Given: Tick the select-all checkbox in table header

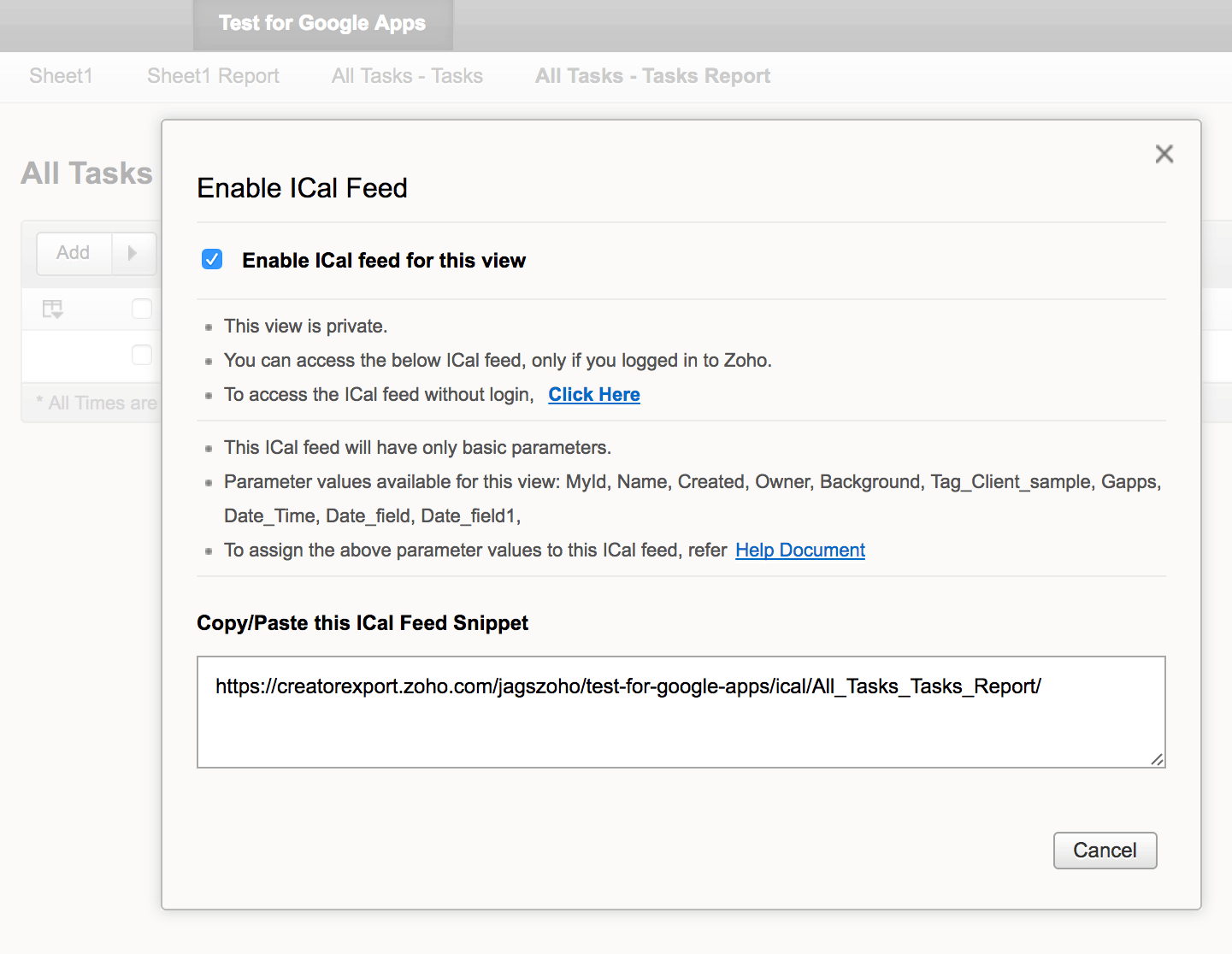Looking at the screenshot, I should (142, 309).
